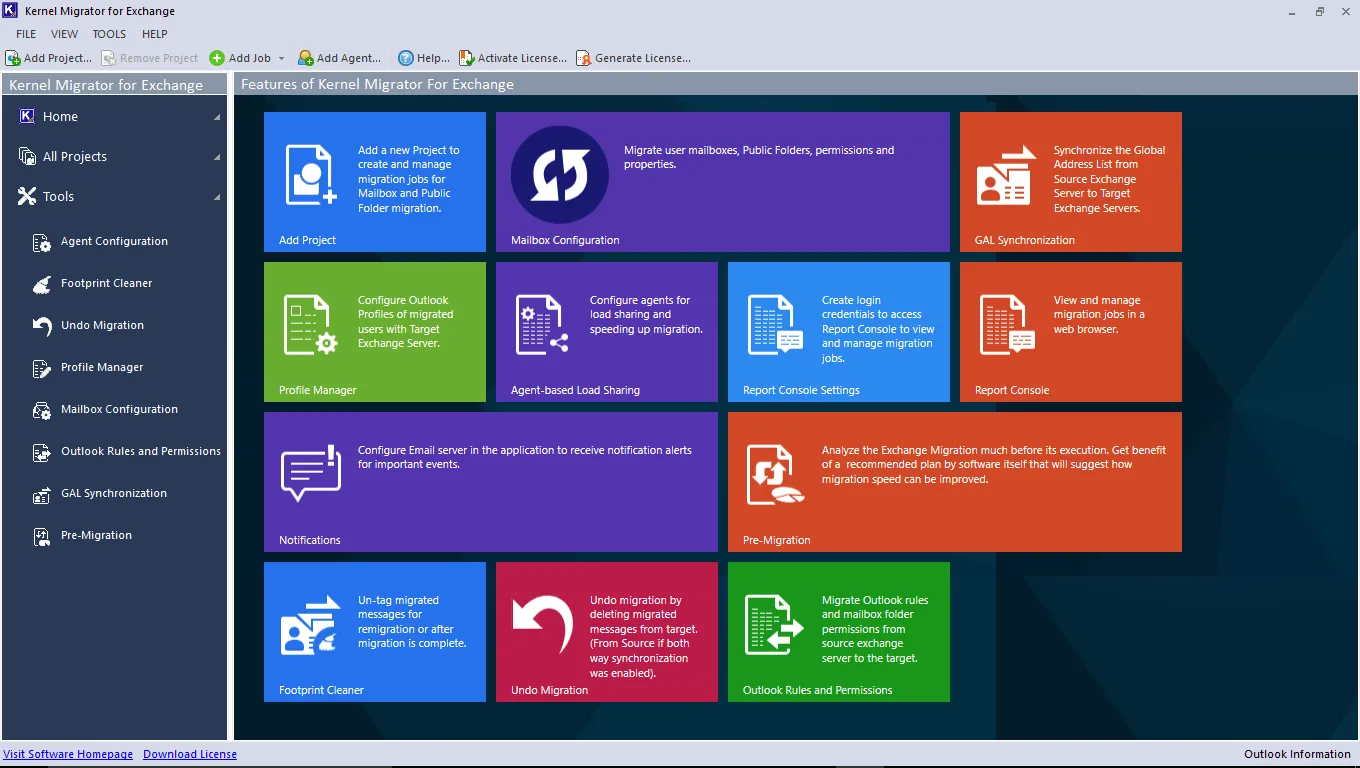This screenshot has height=768, width=1360.
Task: Open the Add Project tile label
Action: pyautogui.click(x=307, y=240)
